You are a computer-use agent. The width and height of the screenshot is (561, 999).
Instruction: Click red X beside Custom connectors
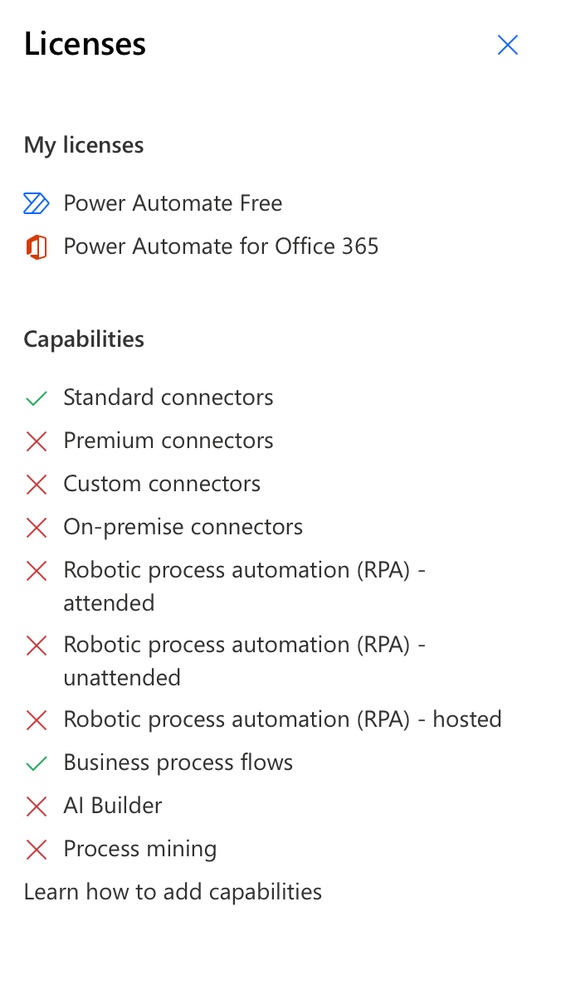(x=36, y=485)
